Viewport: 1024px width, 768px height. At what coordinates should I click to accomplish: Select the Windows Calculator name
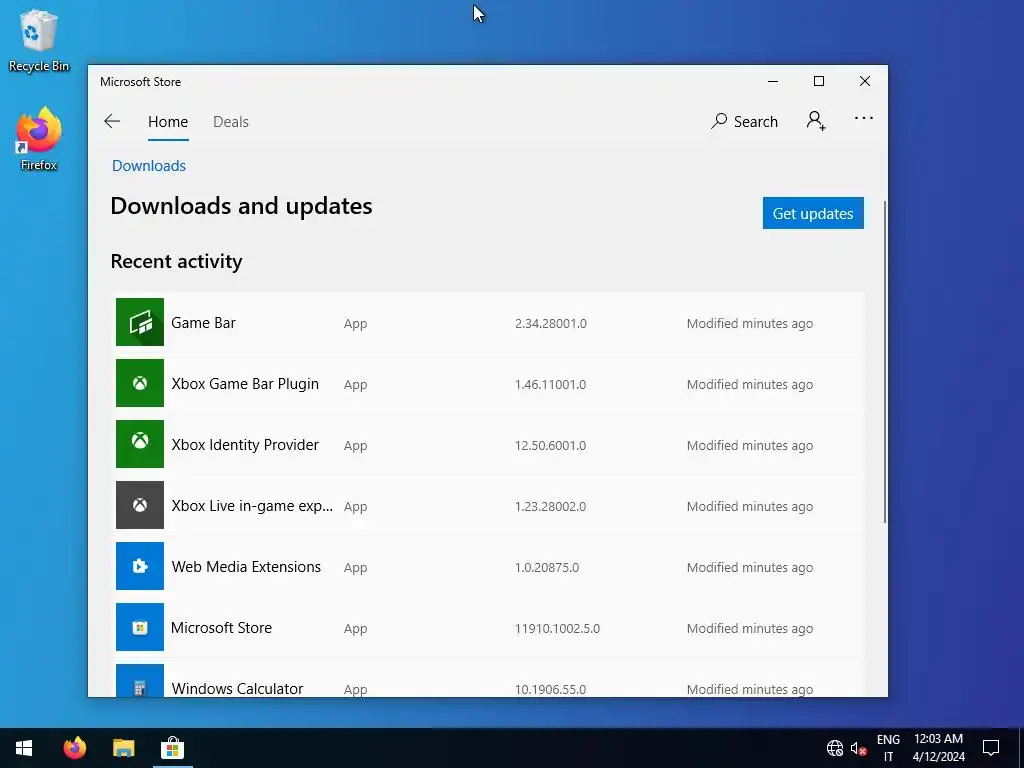coord(237,689)
